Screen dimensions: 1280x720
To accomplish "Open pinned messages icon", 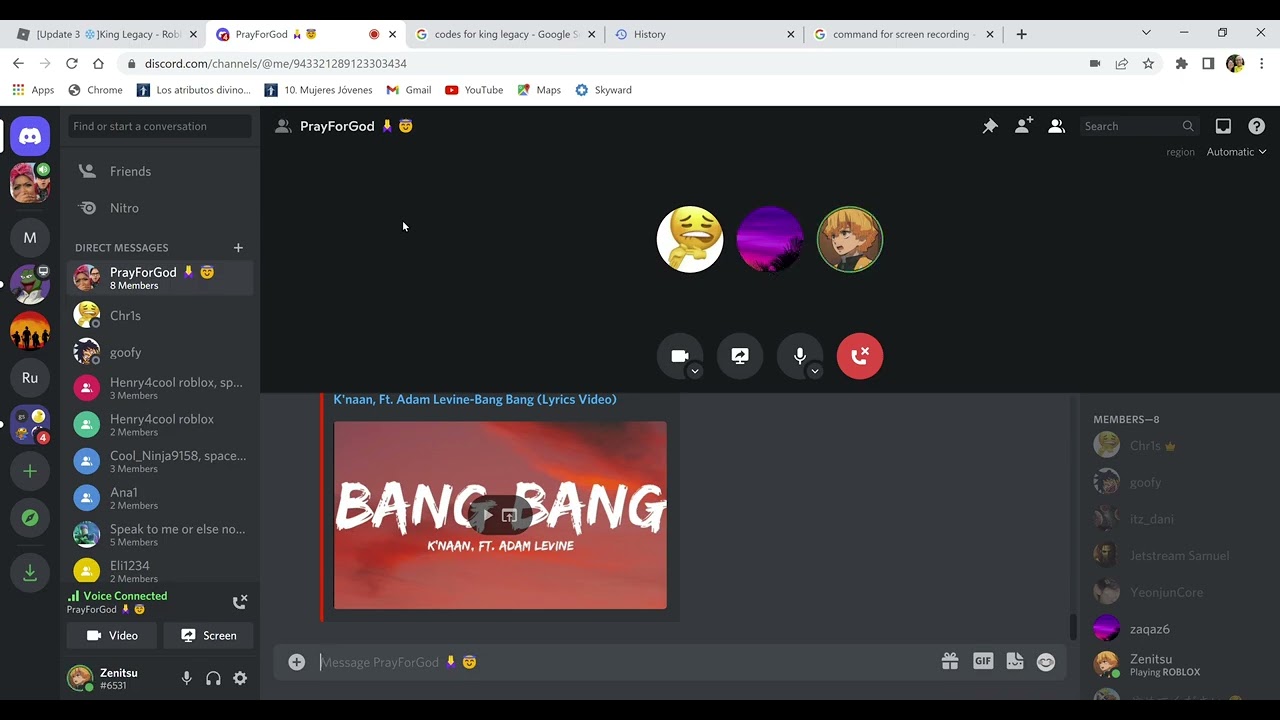I will coord(990,126).
